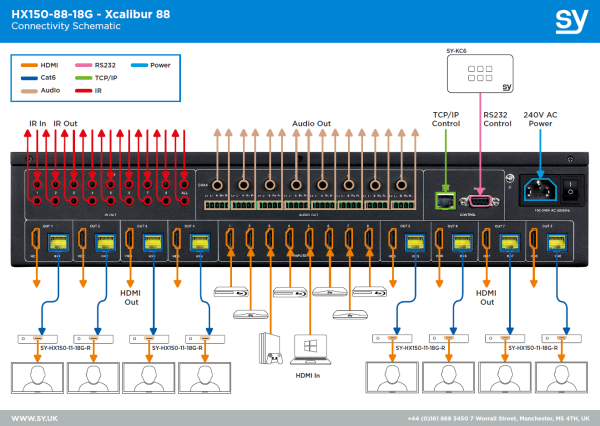Click the rightmost display screen with person silhouette
Image resolution: width=600 pixels, height=426 pixels.
(561, 377)
